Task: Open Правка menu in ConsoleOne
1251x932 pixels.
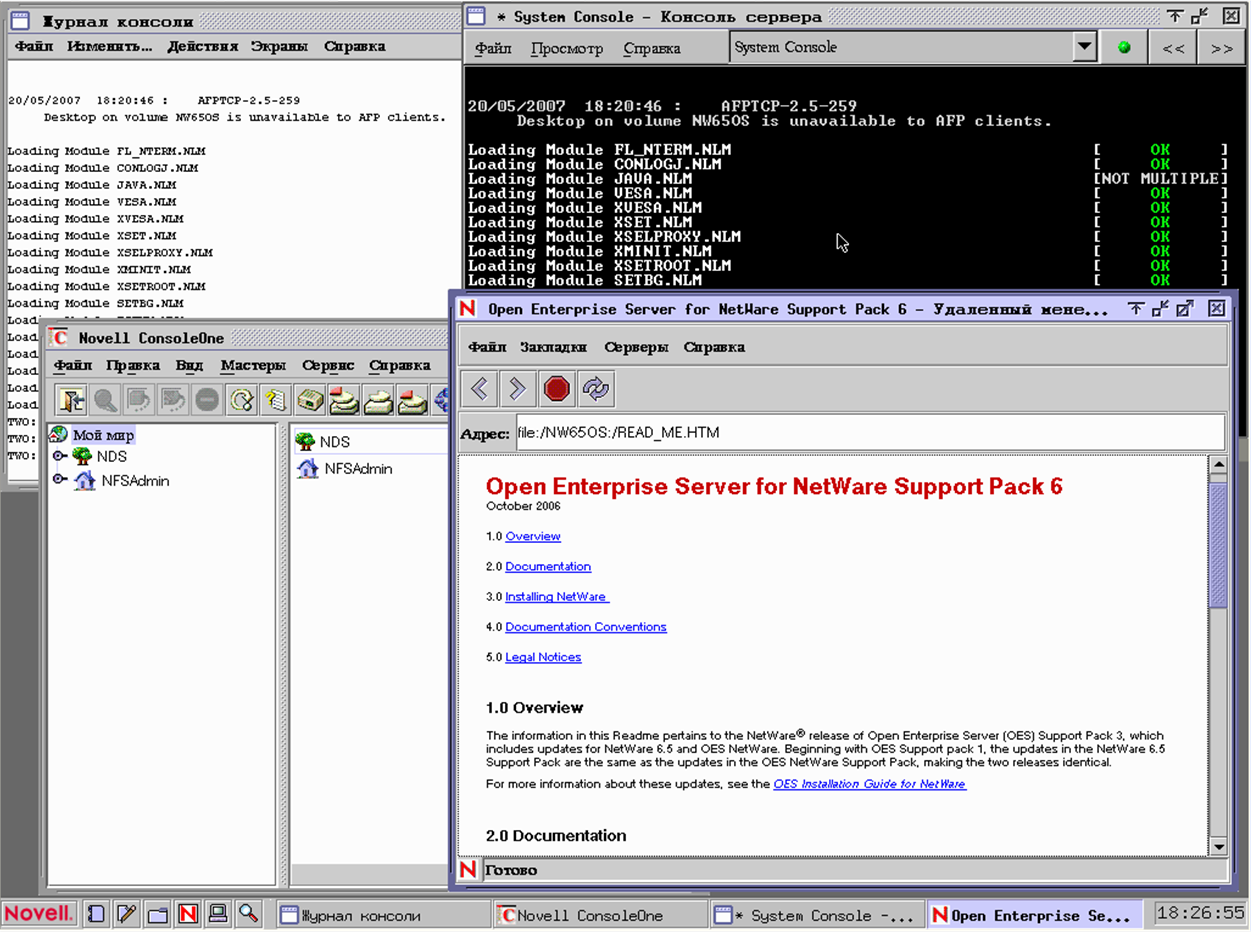Action: (x=133, y=365)
